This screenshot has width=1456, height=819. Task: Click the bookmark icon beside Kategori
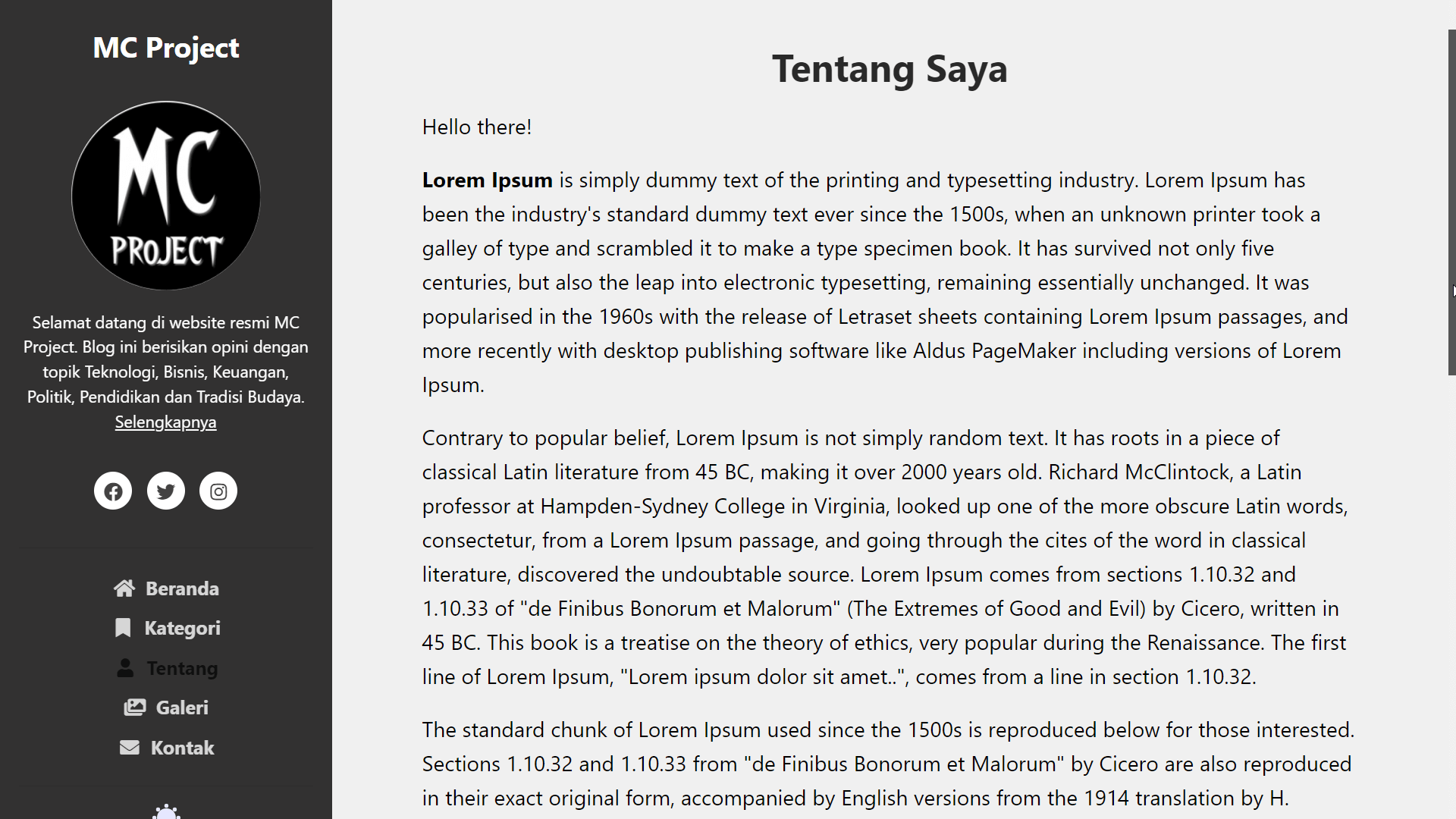tap(124, 627)
